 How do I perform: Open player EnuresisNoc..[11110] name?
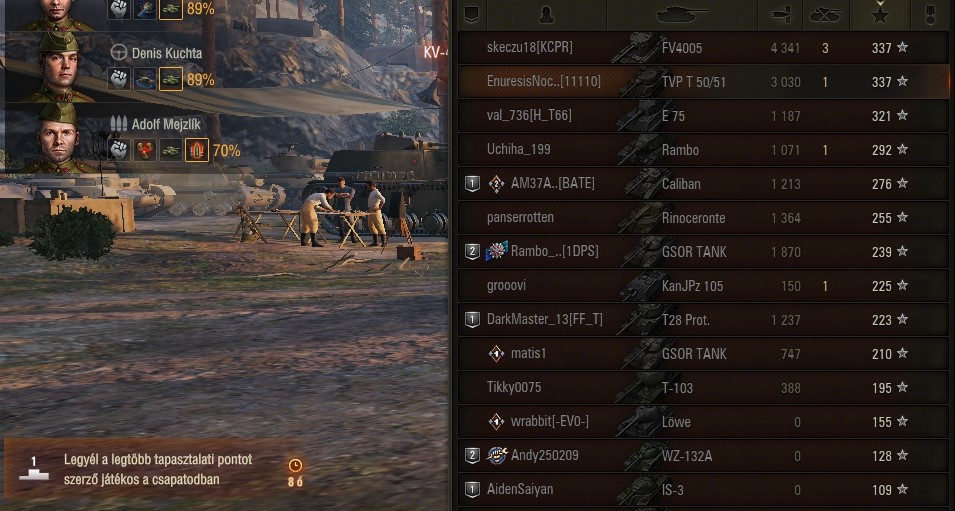pos(543,82)
